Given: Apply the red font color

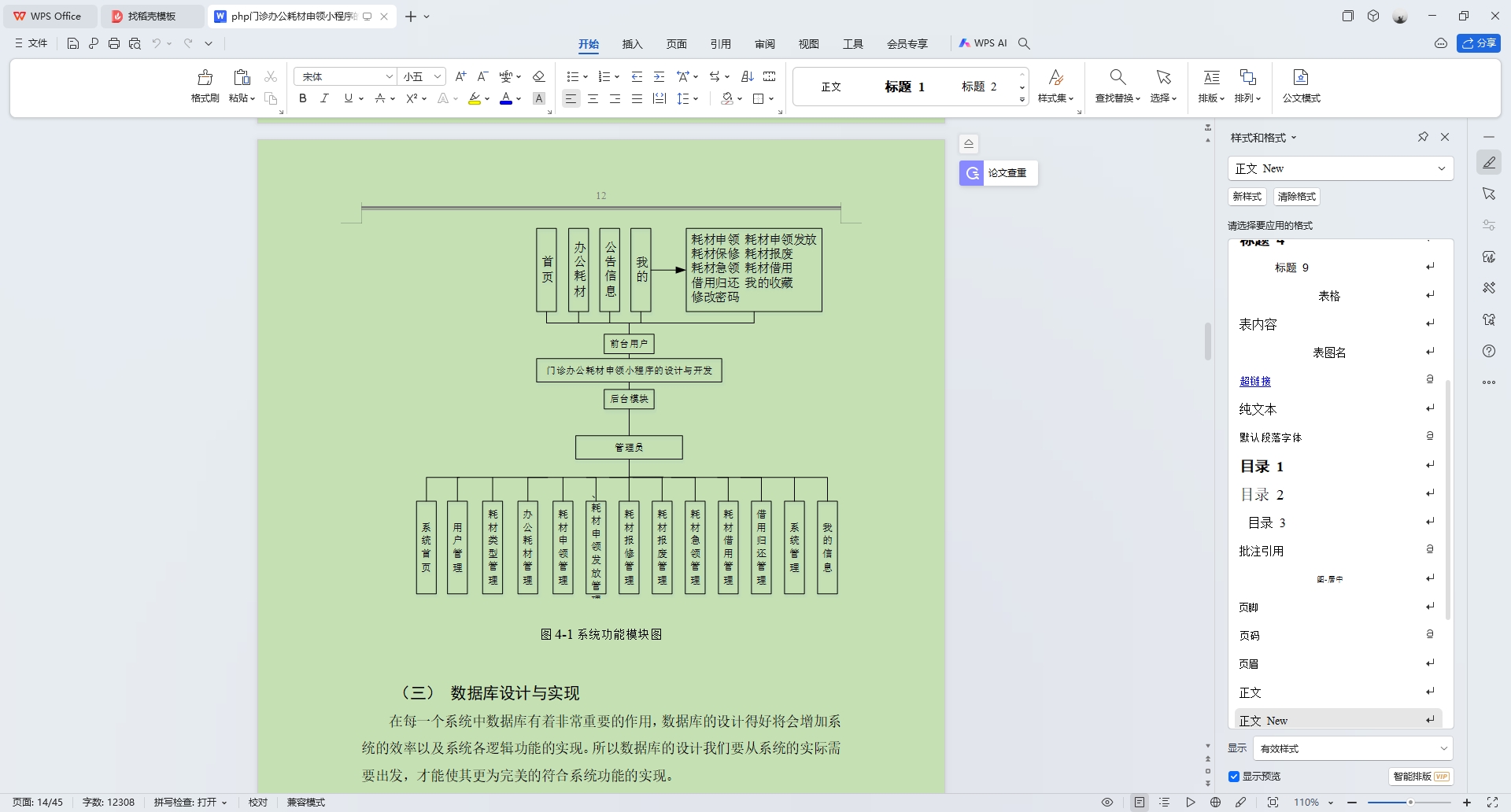Looking at the screenshot, I should tap(506, 98).
